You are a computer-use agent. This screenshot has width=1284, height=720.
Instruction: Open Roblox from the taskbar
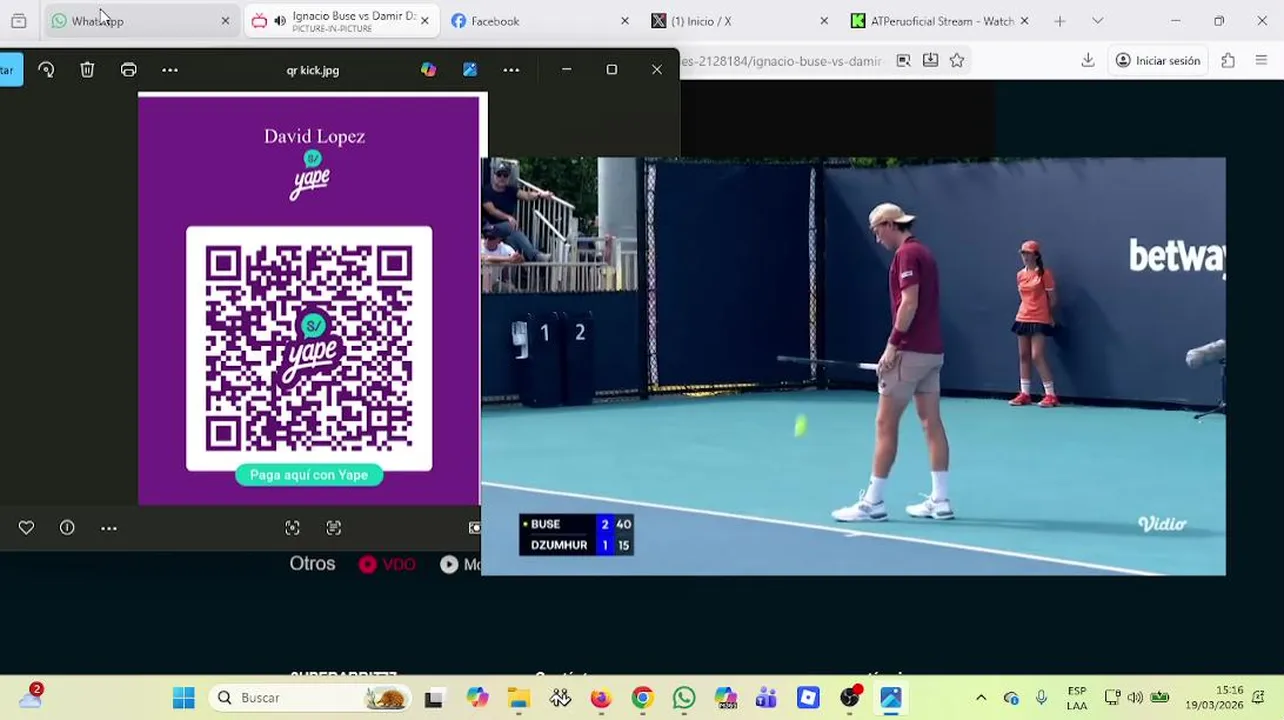(x=808, y=698)
